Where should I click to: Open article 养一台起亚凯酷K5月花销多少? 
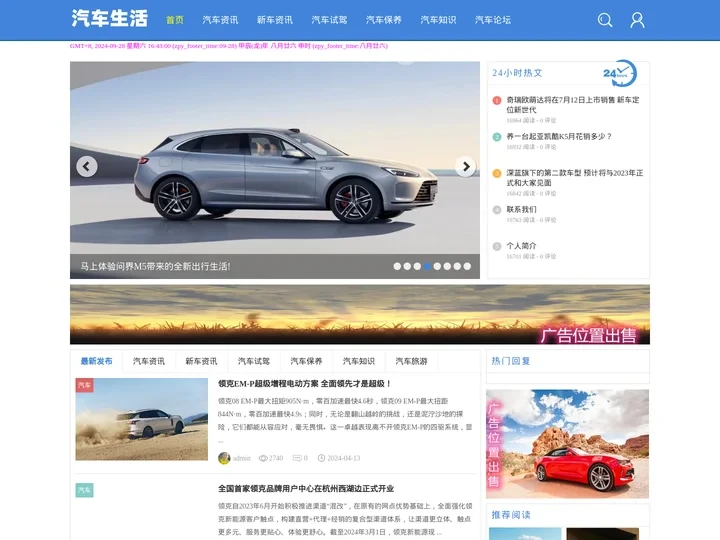(559, 136)
